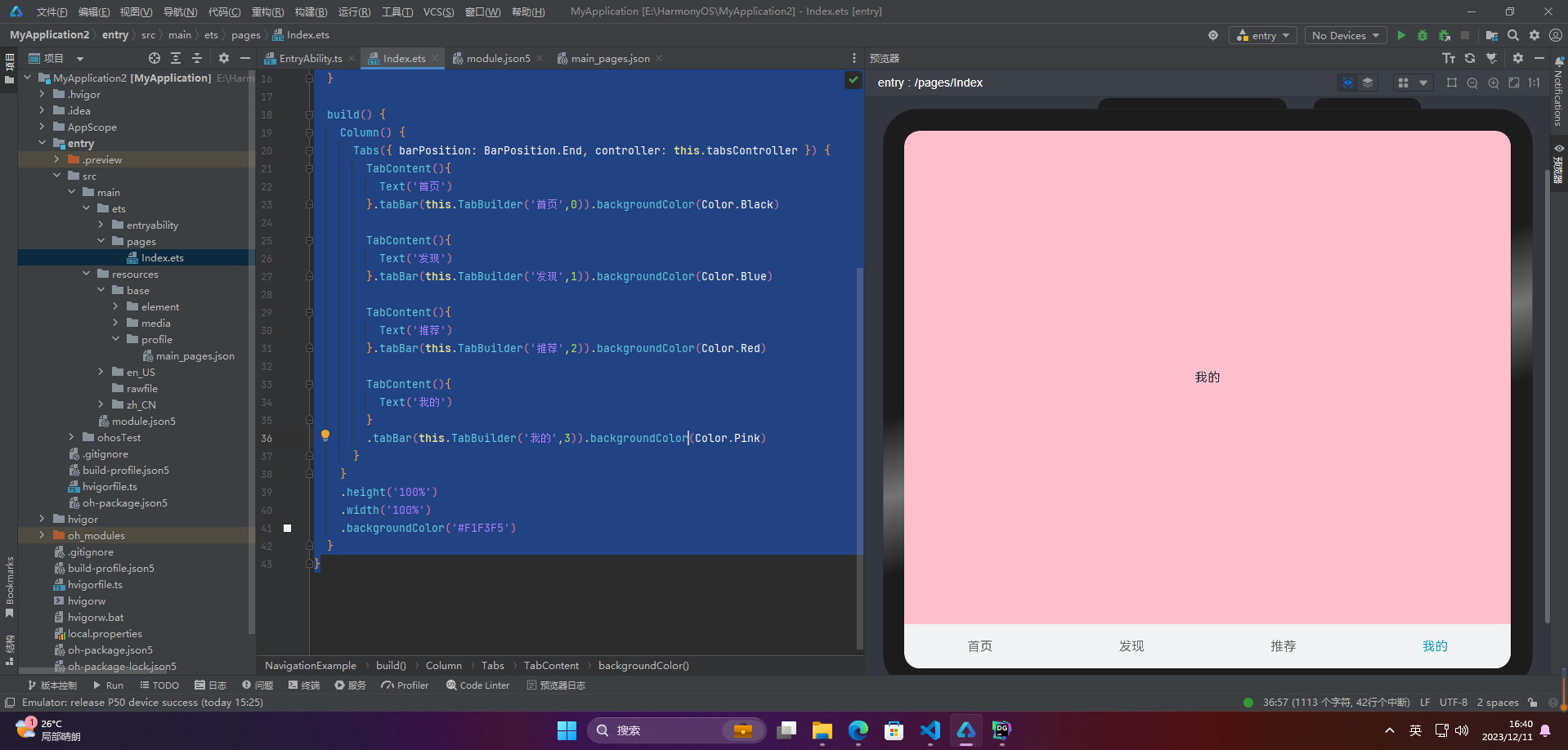Start debugging with the bug icon
This screenshot has height=750, width=1568.
(x=1422, y=35)
